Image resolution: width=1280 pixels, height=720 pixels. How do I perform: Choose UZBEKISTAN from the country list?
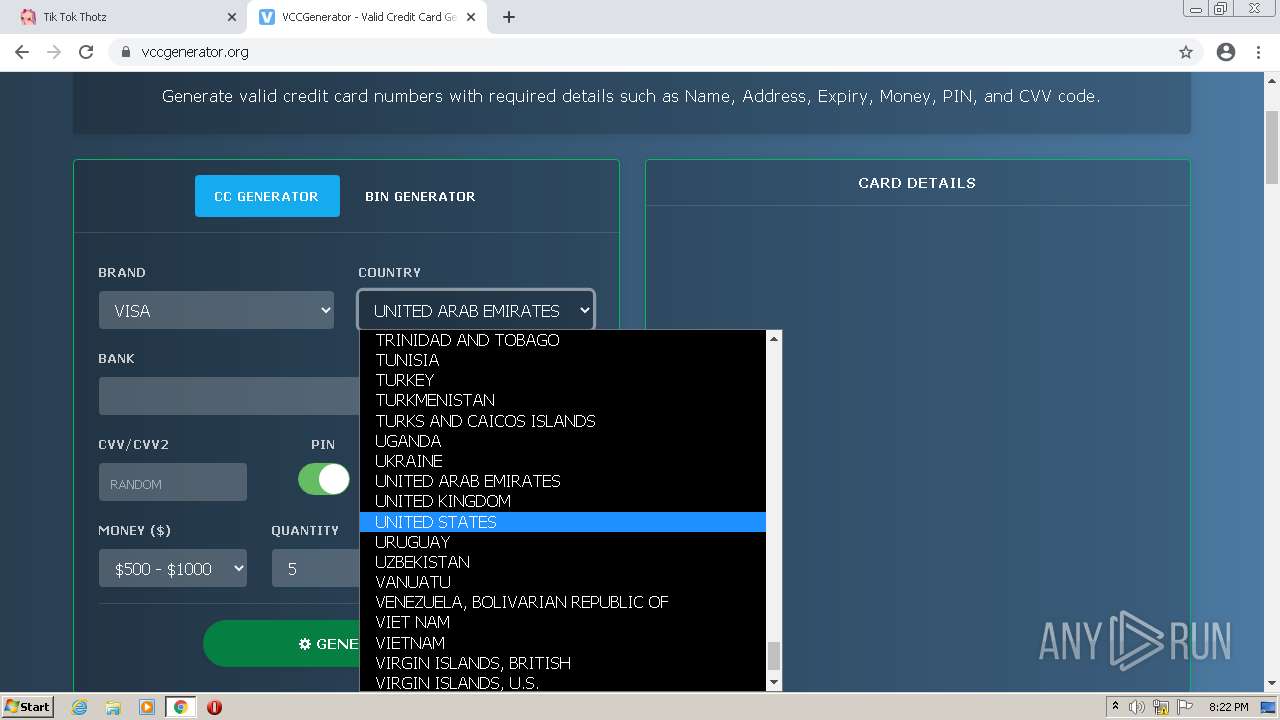[563, 562]
